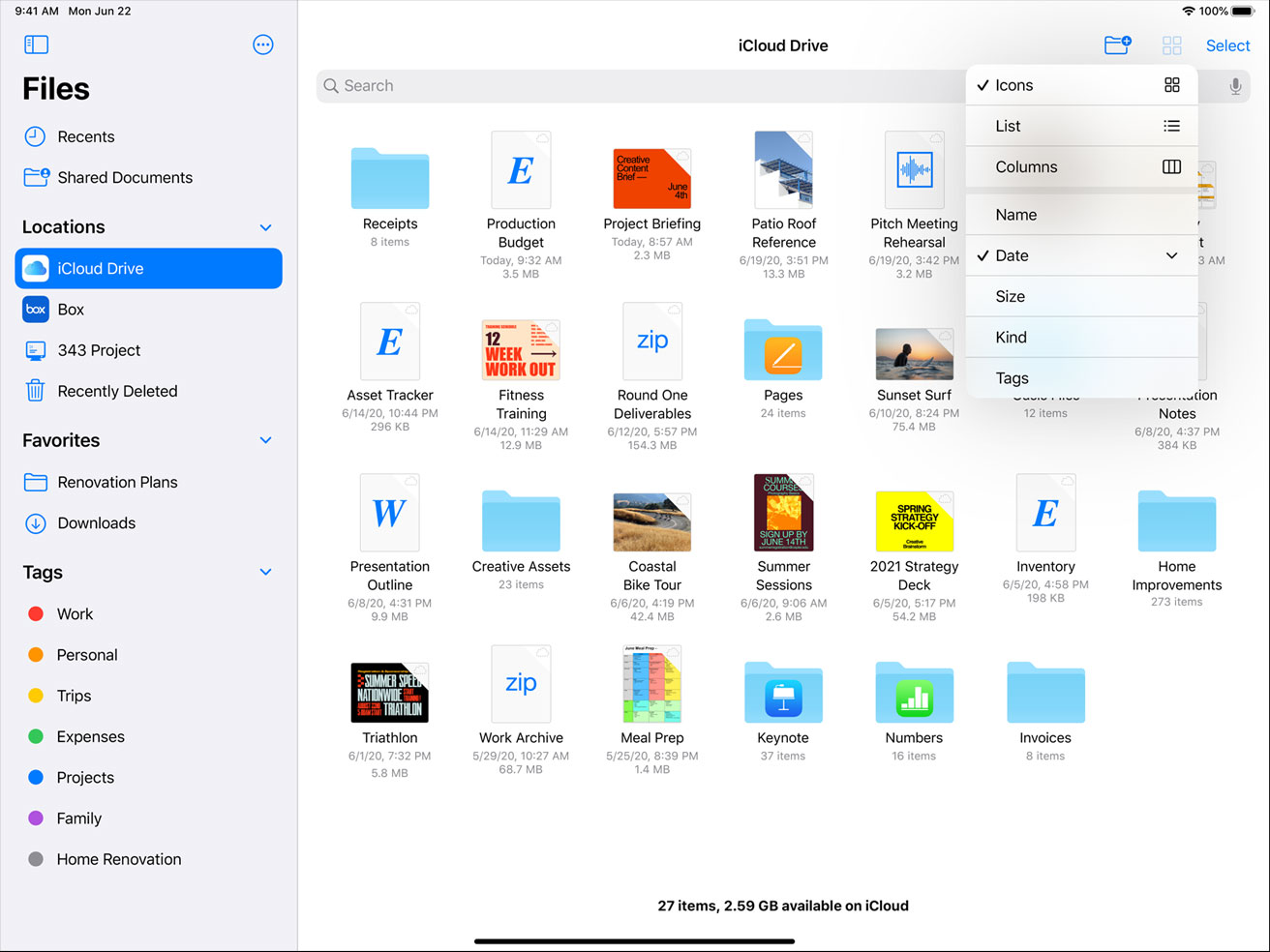Open the Numbers app folder

[915, 693]
